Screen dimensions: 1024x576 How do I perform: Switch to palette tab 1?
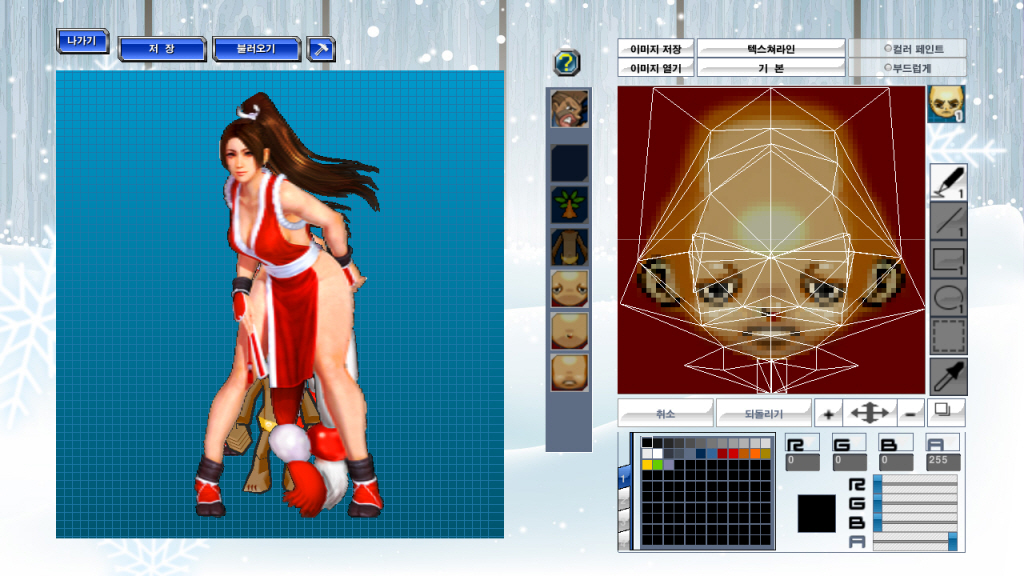tap(624, 477)
